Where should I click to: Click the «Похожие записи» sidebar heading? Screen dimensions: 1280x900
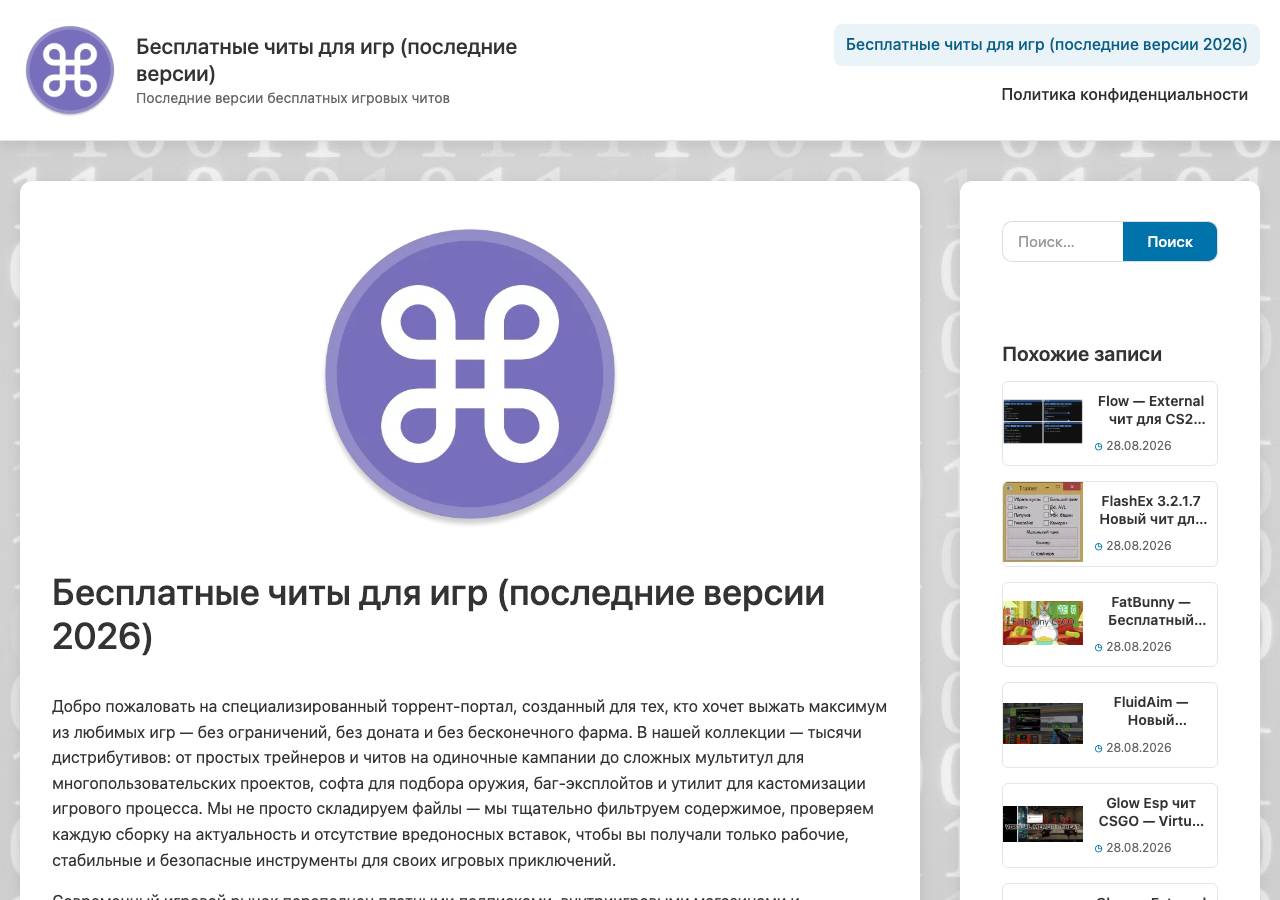pyautogui.click(x=1082, y=354)
